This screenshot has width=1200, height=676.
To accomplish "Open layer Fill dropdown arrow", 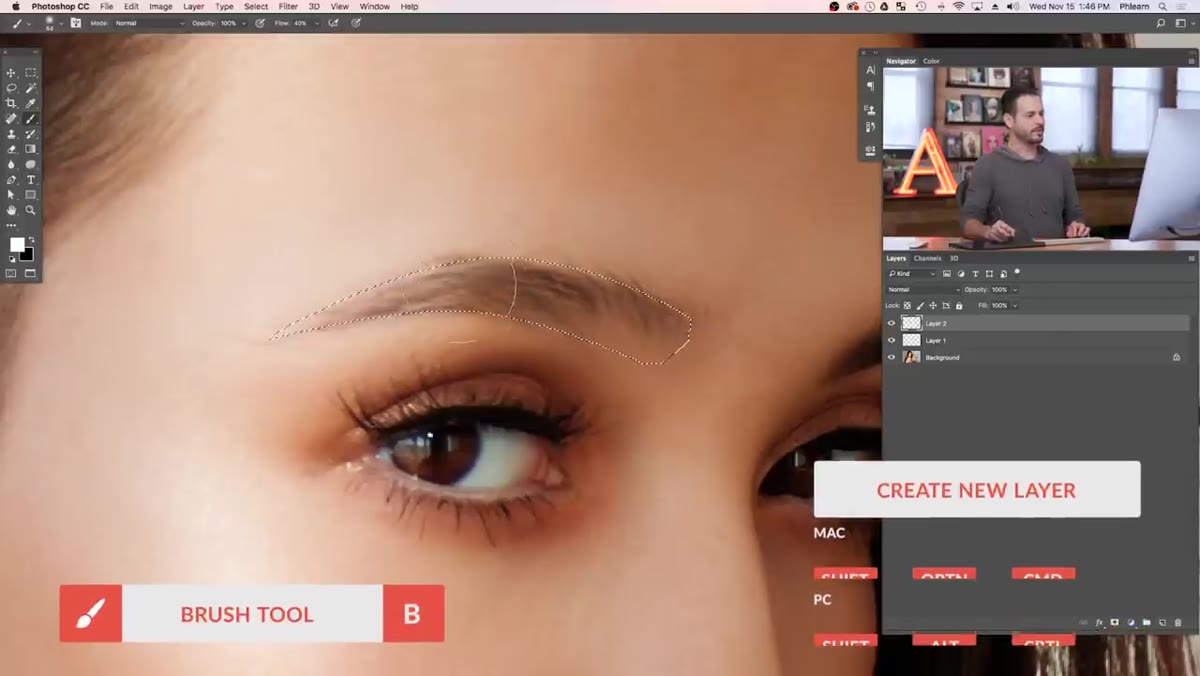I will coord(1014,305).
